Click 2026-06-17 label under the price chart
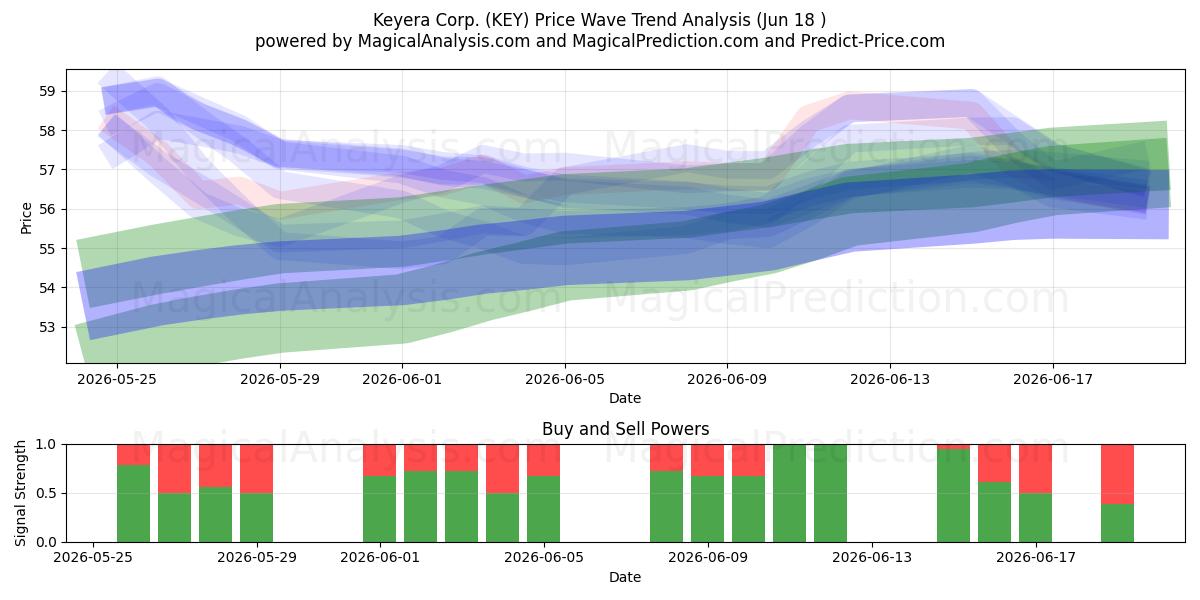 click(1053, 379)
